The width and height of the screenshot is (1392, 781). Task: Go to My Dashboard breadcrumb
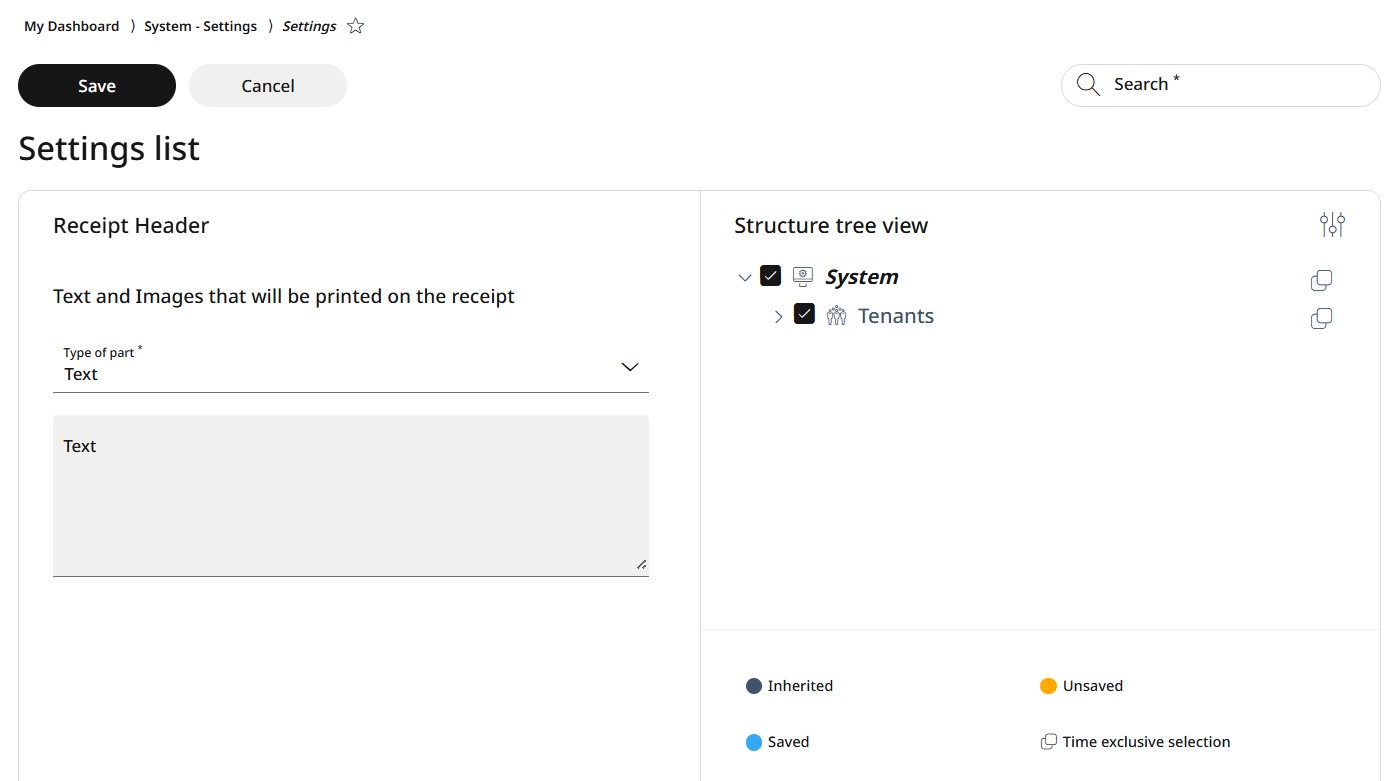[71, 26]
